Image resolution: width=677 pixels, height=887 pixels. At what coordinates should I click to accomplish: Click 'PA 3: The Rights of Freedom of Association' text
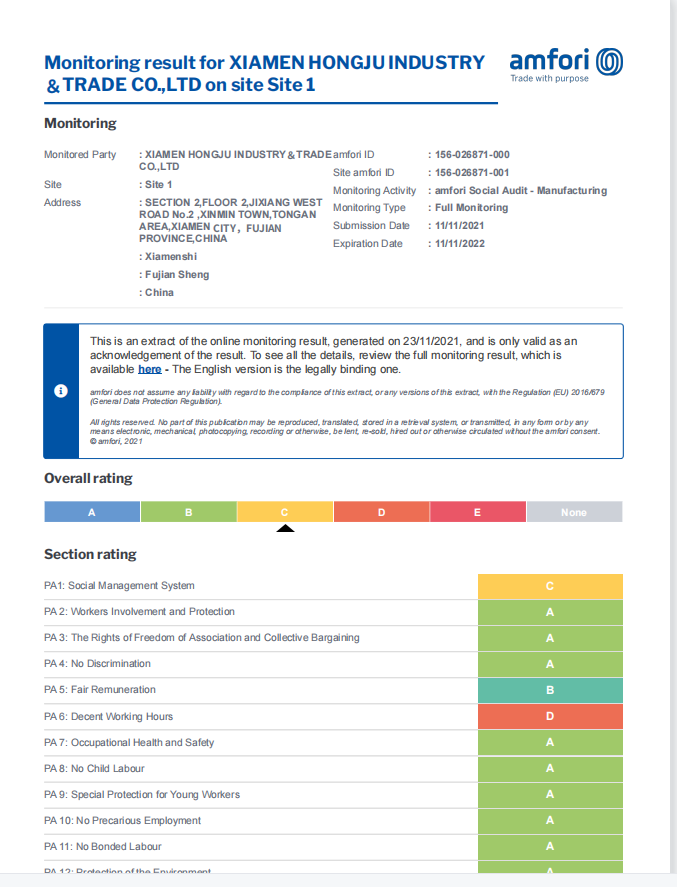202,638
